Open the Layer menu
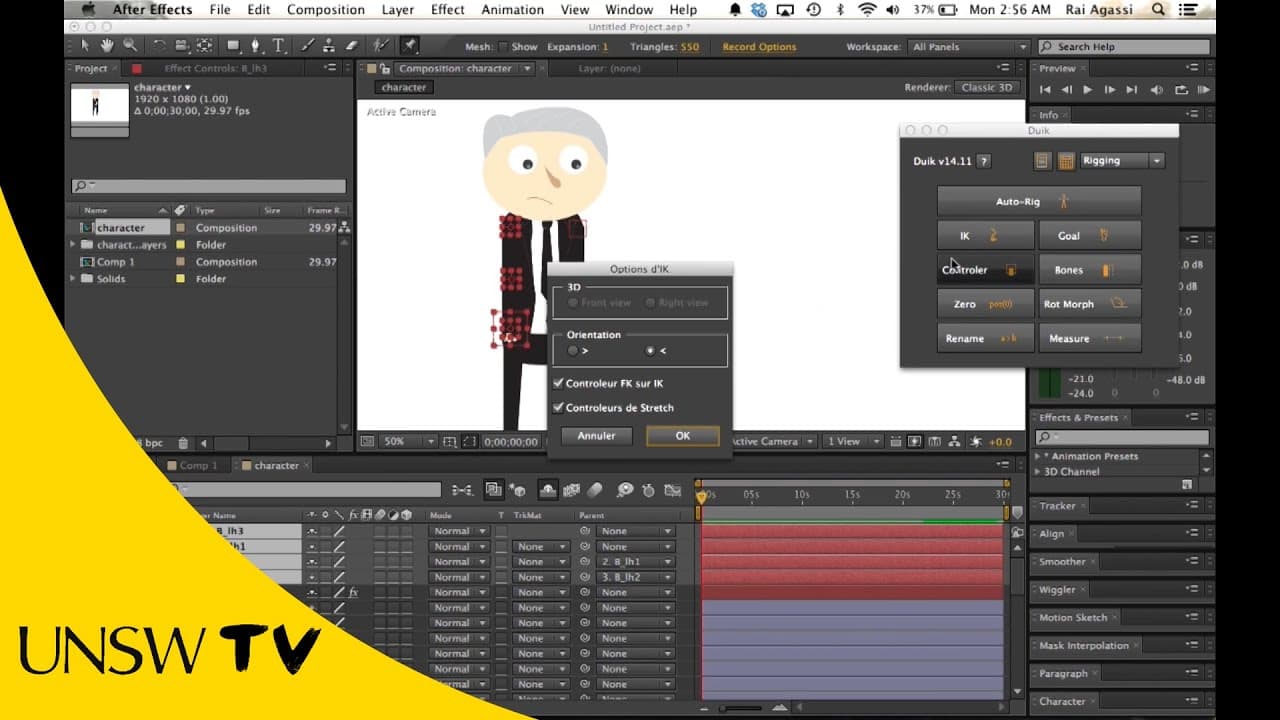 click(x=398, y=10)
